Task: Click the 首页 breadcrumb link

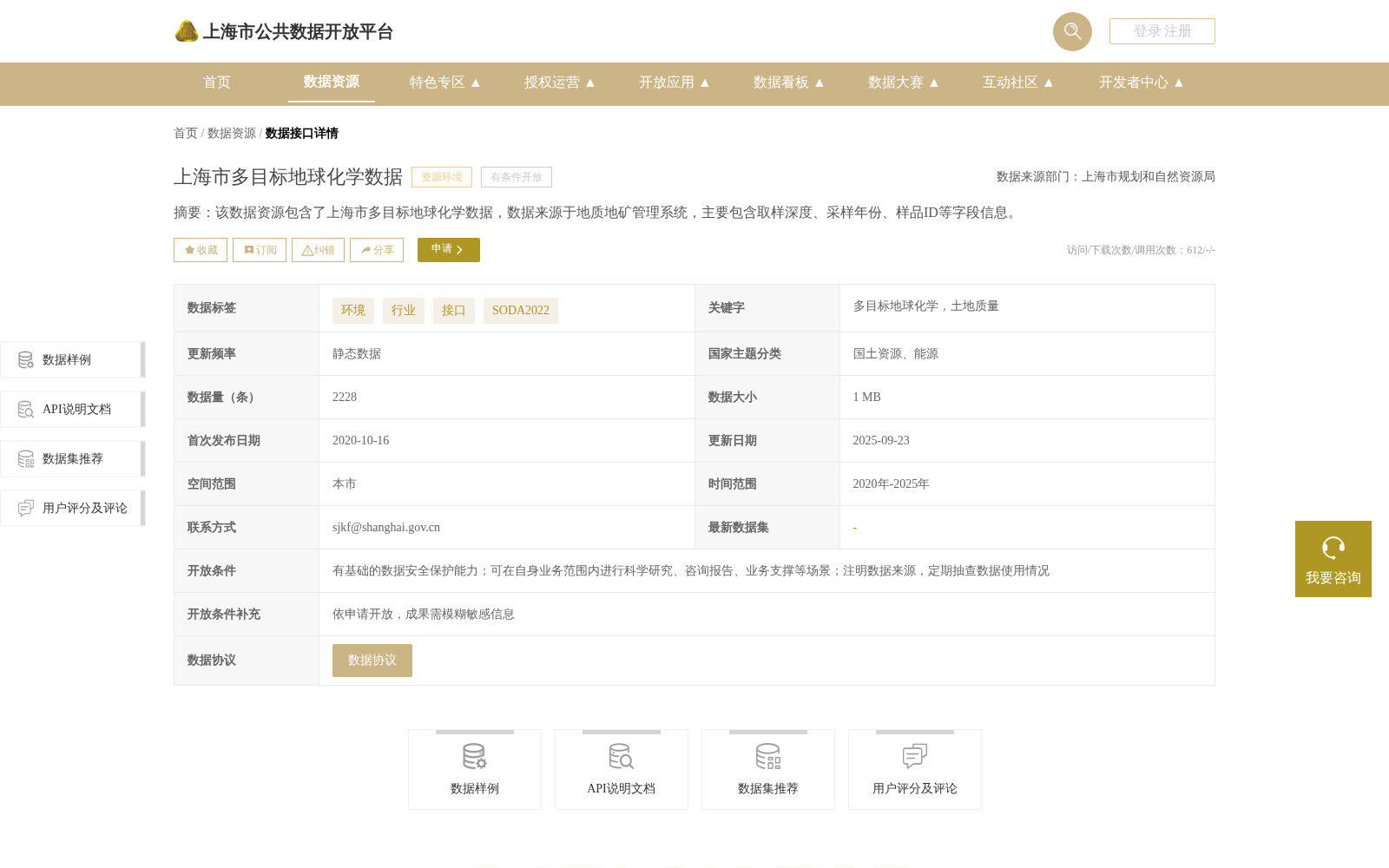Action: pyautogui.click(x=186, y=133)
